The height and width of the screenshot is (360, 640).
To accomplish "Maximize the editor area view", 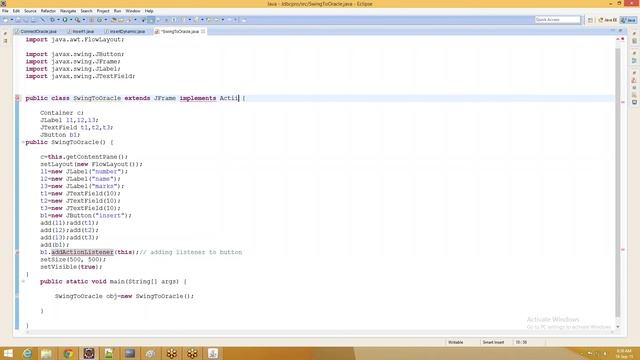I will [x=620, y=31].
